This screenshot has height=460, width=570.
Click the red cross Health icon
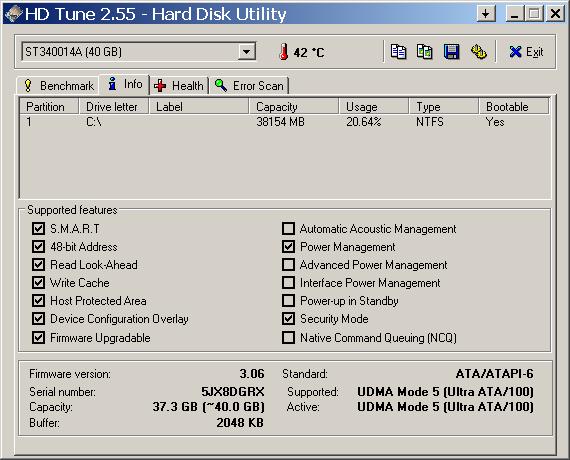tap(160, 86)
